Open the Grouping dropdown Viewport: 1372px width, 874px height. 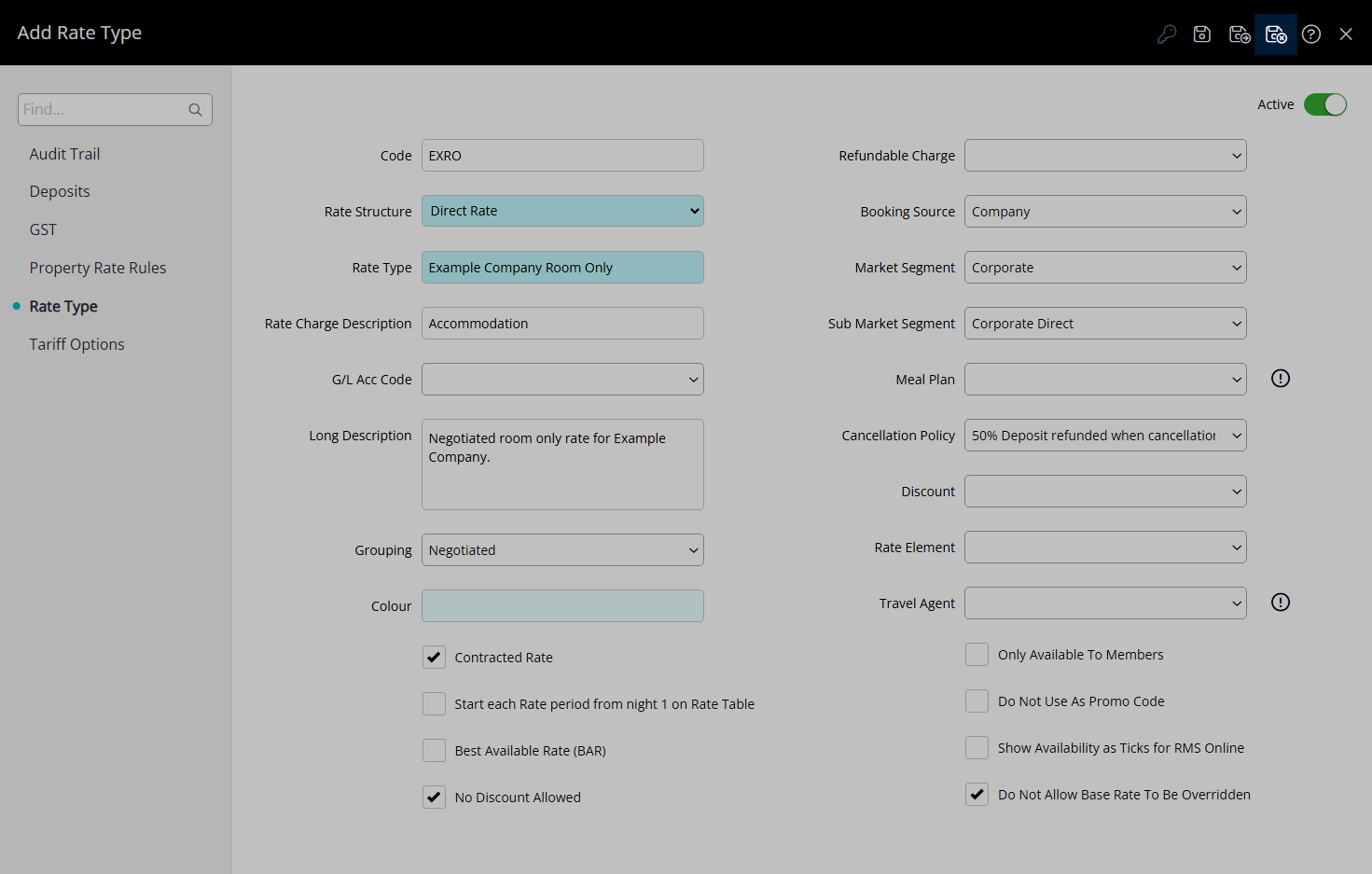tap(562, 550)
